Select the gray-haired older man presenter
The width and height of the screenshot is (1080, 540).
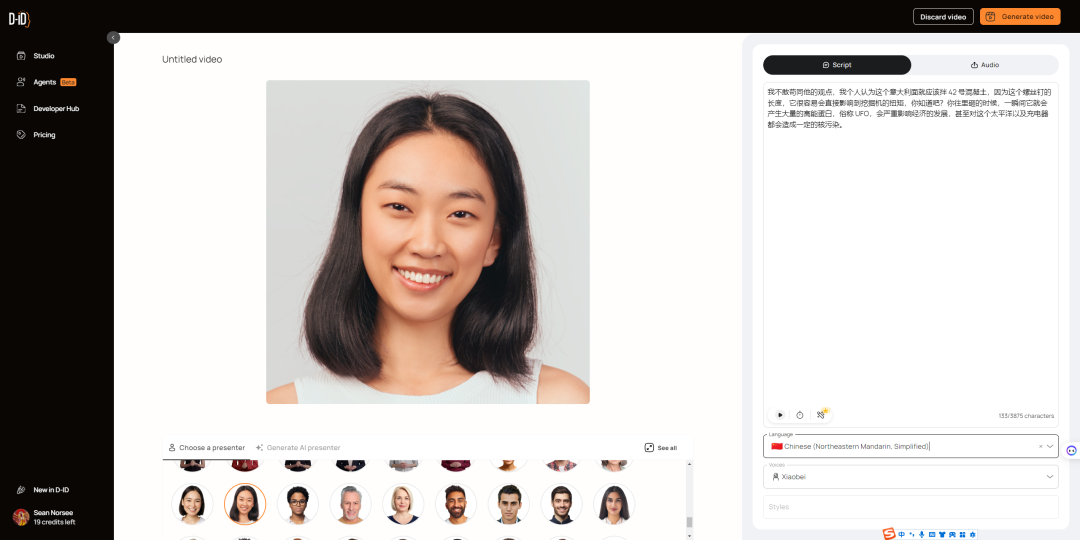point(351,504)
